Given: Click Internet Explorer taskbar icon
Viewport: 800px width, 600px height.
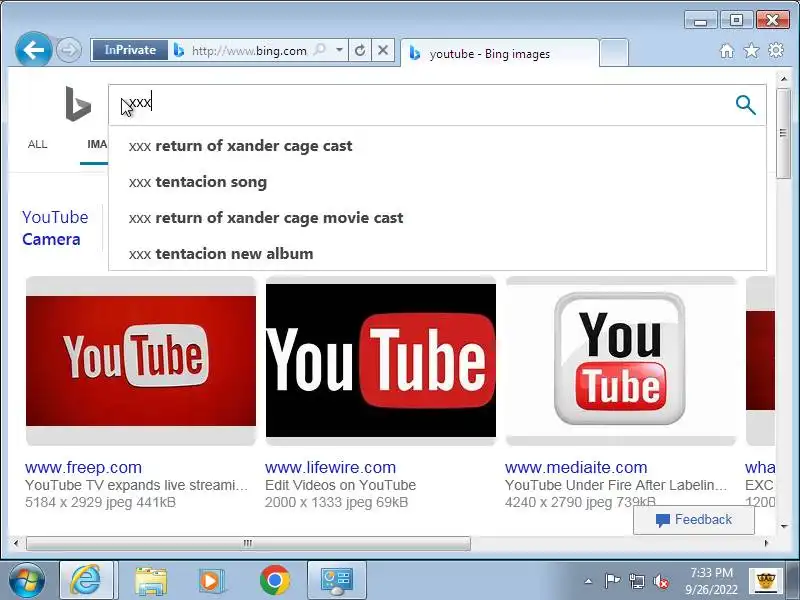Looking at the screenshot, I should (86, 581).
